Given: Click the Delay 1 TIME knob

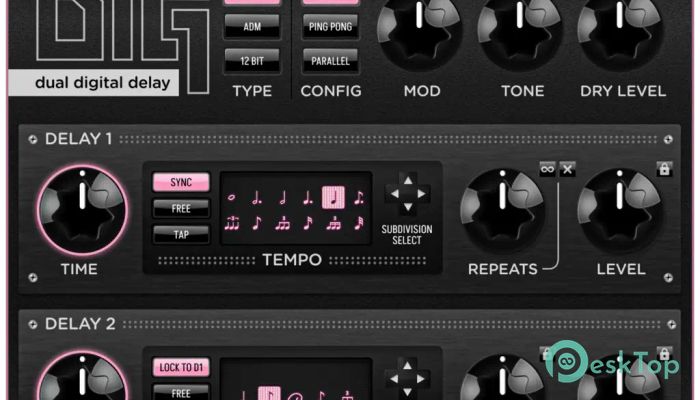Looking at the screenshot, I should coord(82,209).
